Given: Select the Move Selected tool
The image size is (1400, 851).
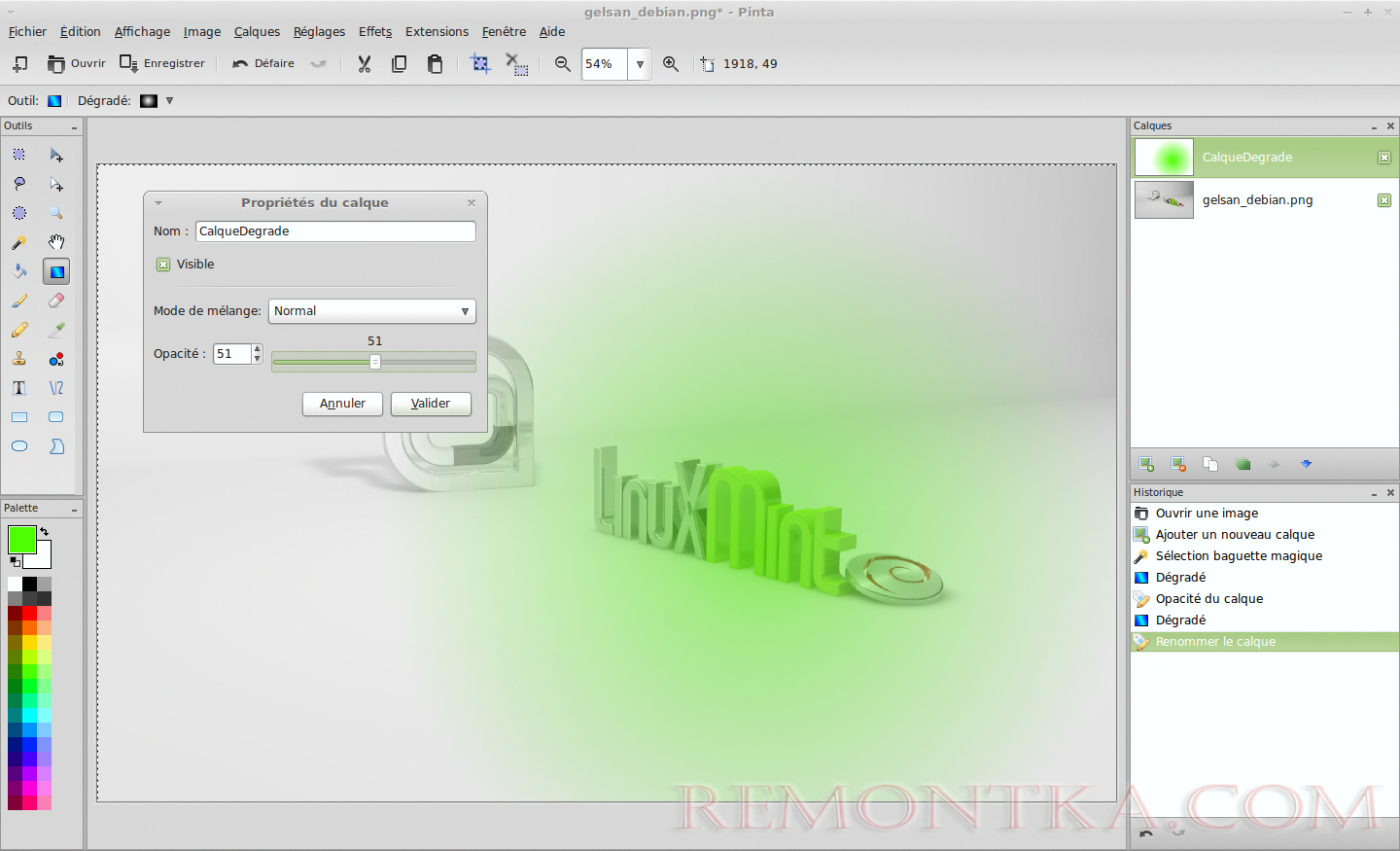Looking at the screenshot, I should point(56,155).
